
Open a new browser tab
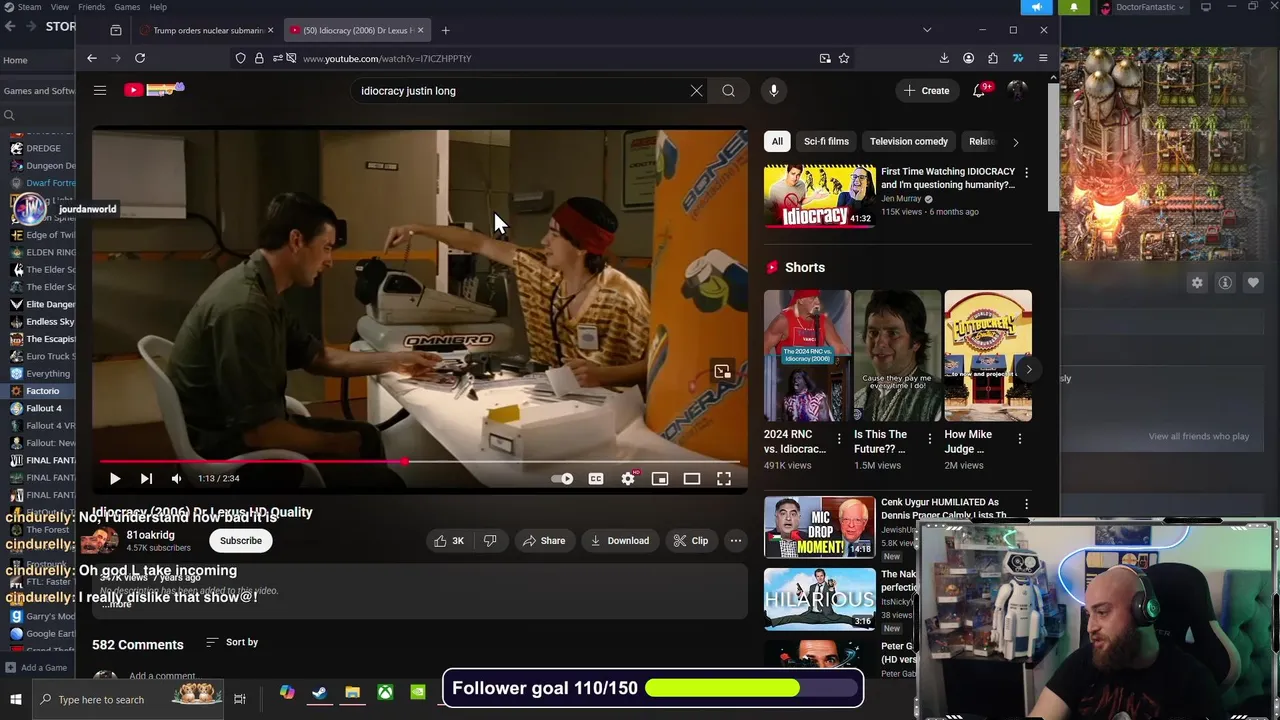click(x=445, y=30)
